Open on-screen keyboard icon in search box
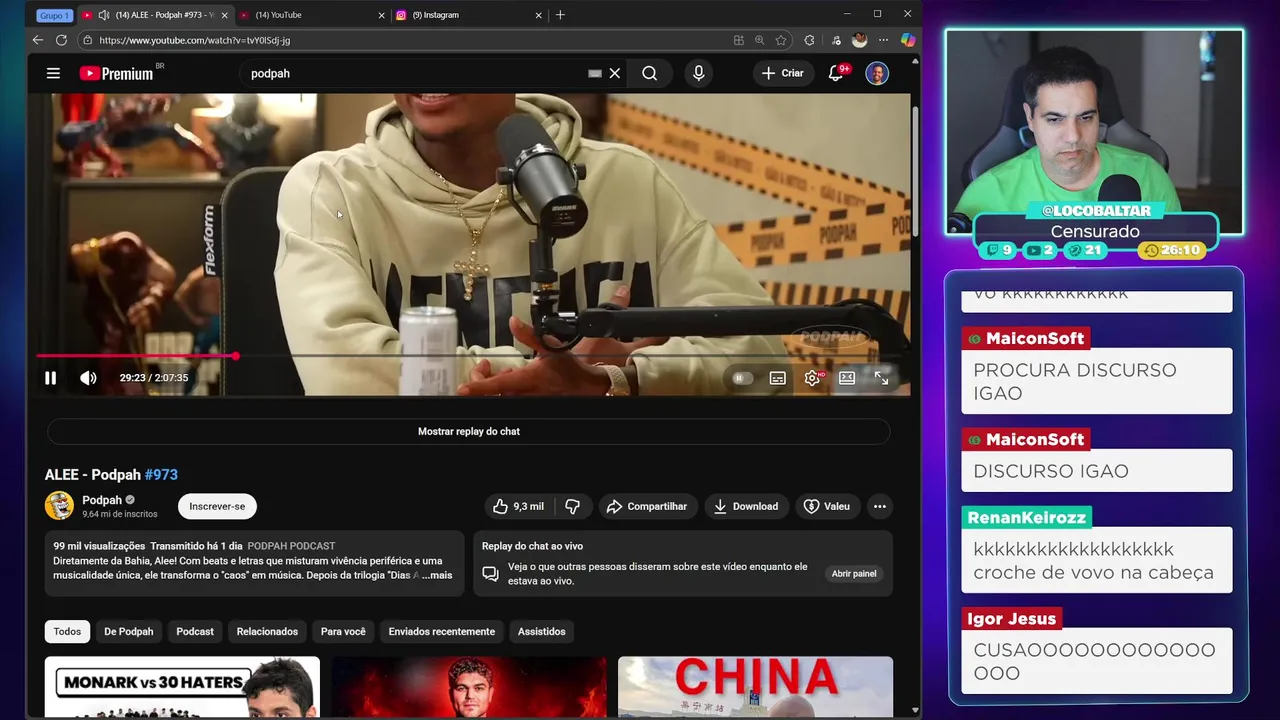Viewport: 1280px width, 720px height. [x=595, y=73]
